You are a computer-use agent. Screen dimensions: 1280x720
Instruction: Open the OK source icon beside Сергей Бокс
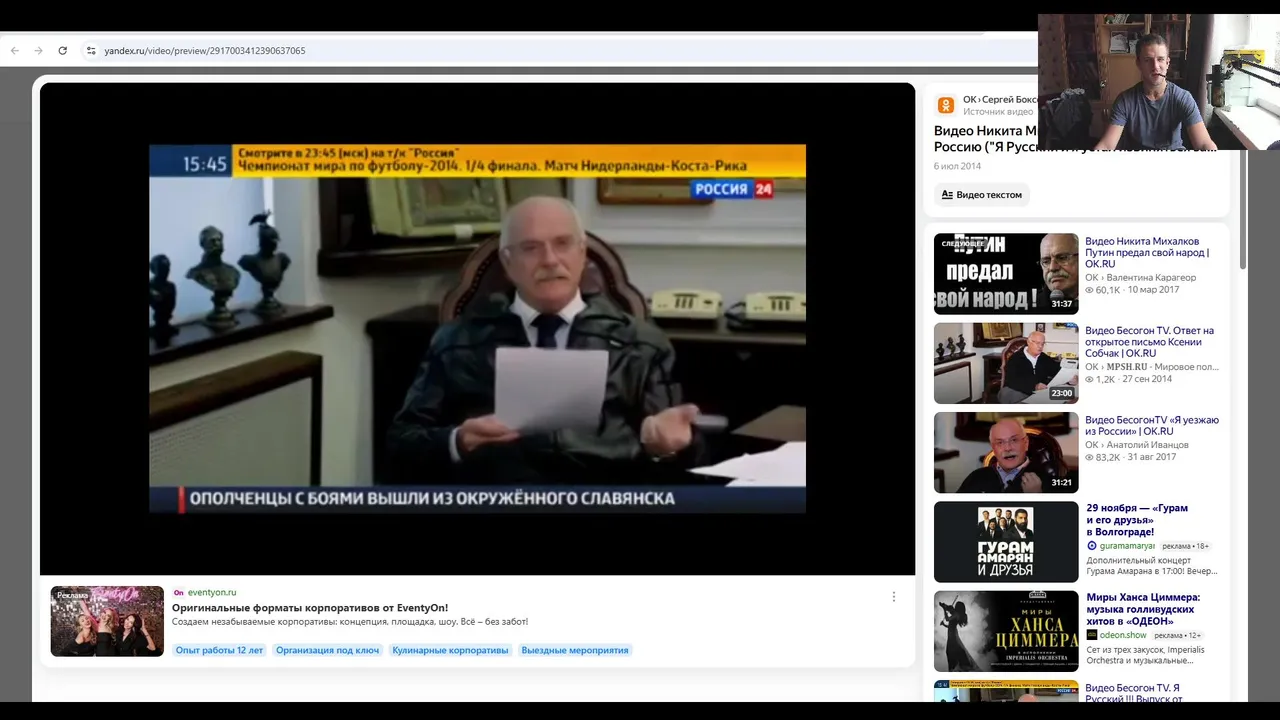(945, 105)
